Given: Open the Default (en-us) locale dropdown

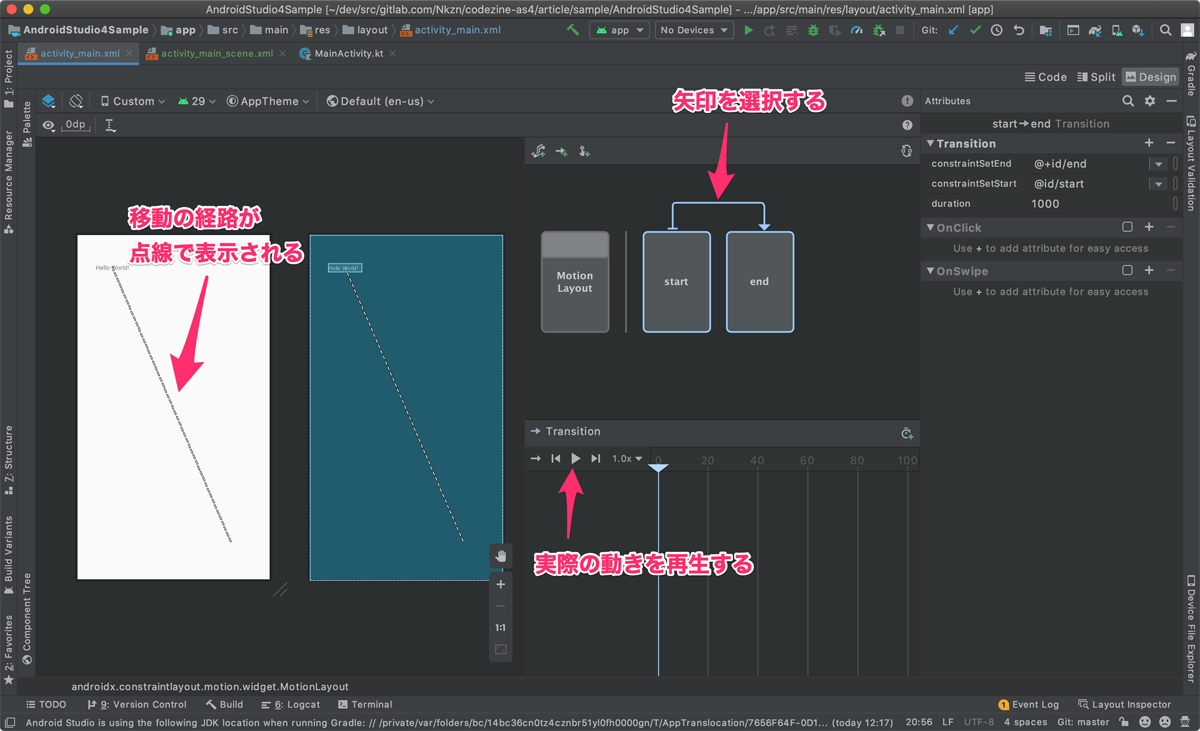Looking at the screenshot, I should tap(381, 101).
